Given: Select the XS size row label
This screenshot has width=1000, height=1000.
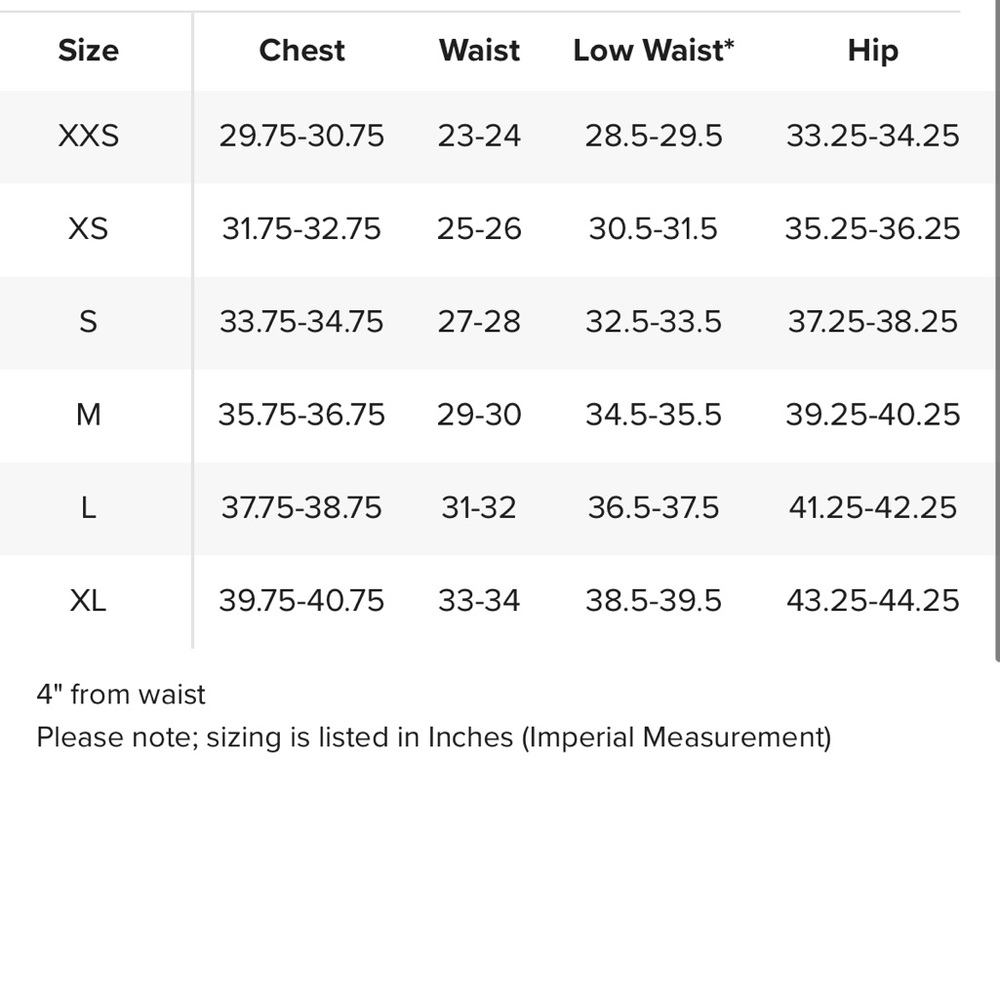Looking at the screenshot, I should click(x=88, y=229).
